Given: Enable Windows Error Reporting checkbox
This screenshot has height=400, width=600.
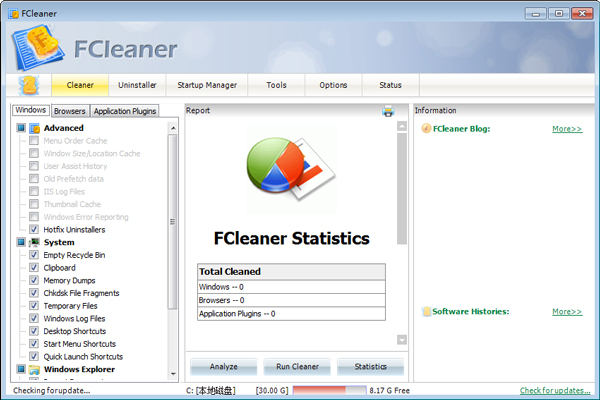Looking at the screenshot, I should pyautogui.click(x=34, y=217).
